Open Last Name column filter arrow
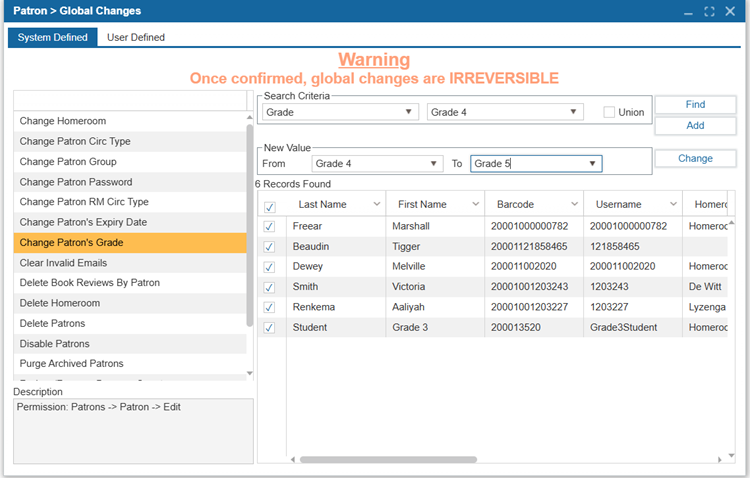 (x=377, y=204)
